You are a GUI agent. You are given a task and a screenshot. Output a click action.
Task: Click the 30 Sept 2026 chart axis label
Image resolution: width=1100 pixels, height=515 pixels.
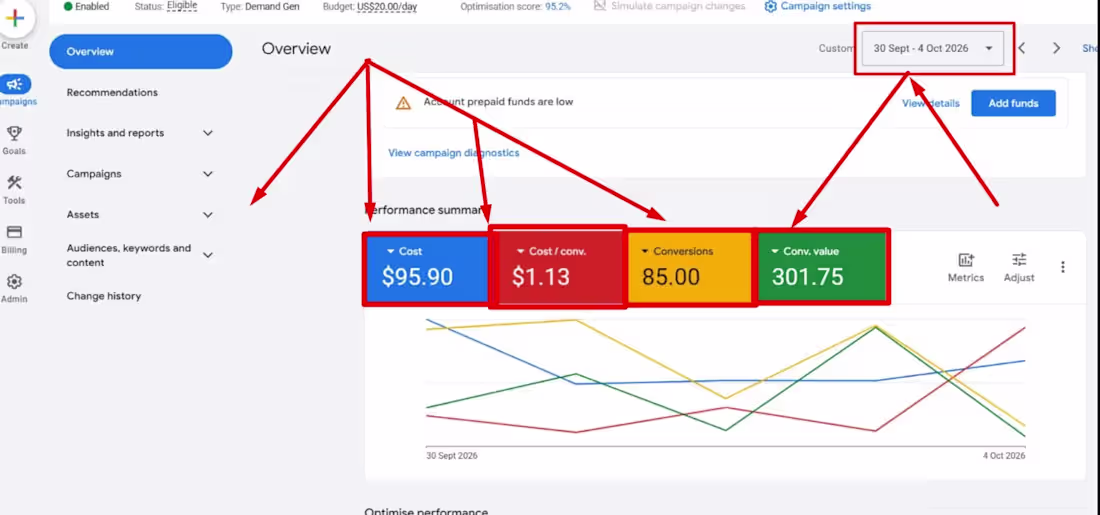452,456
